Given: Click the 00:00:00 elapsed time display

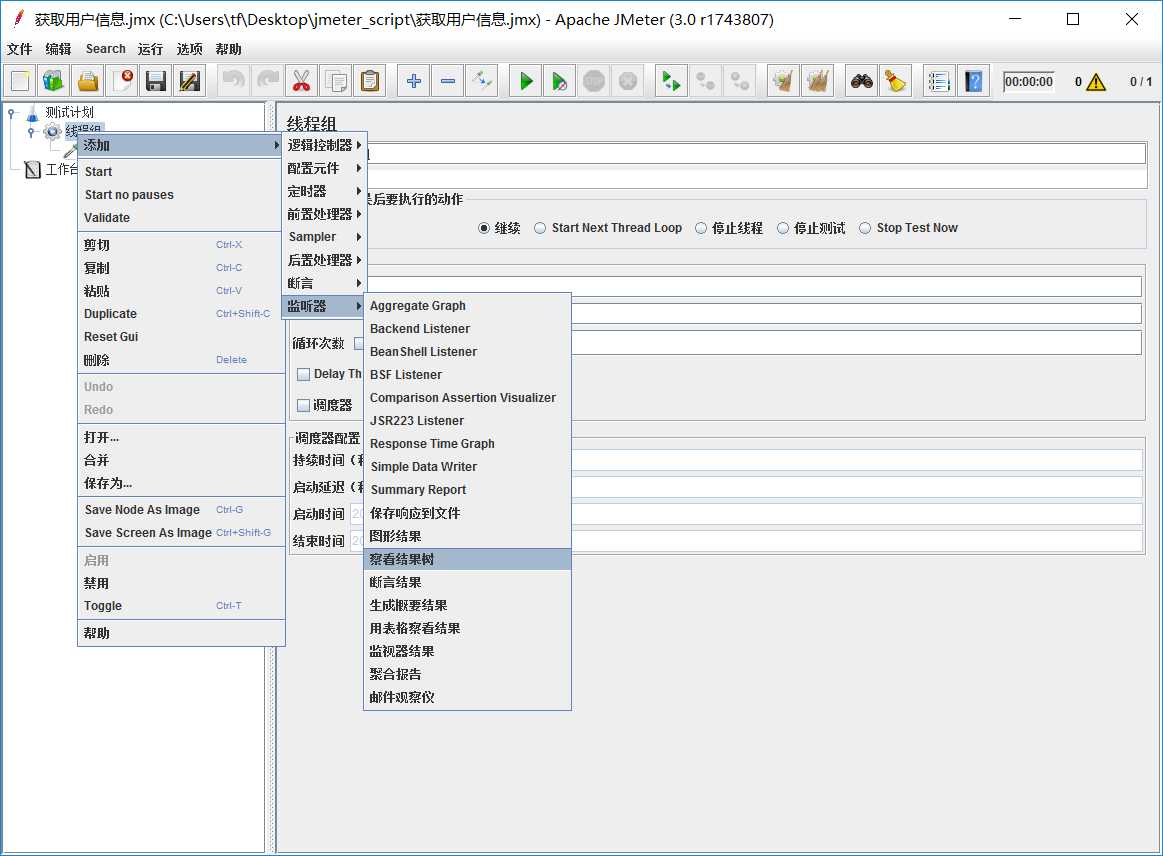Looking at the screenshot, I should point(1029,82).
